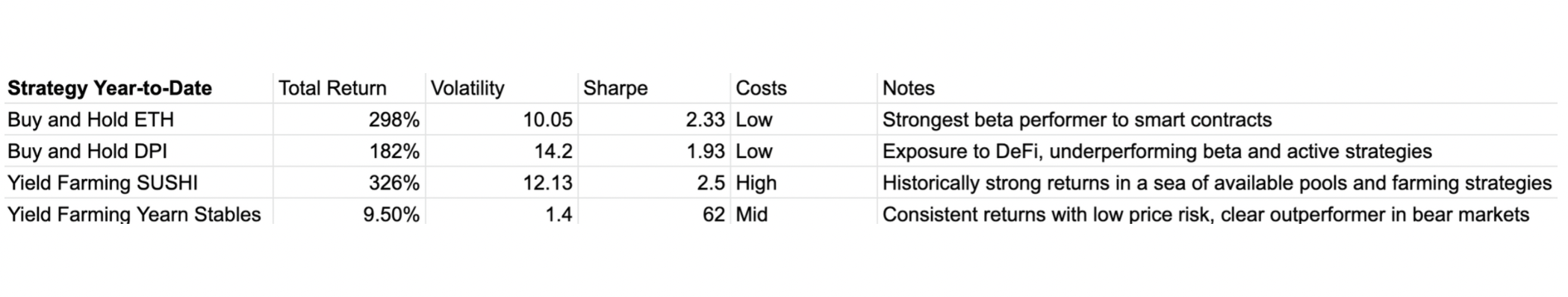Select the Volatility header cell
This screenshot has width=1568, height=297.
point(502,88)
